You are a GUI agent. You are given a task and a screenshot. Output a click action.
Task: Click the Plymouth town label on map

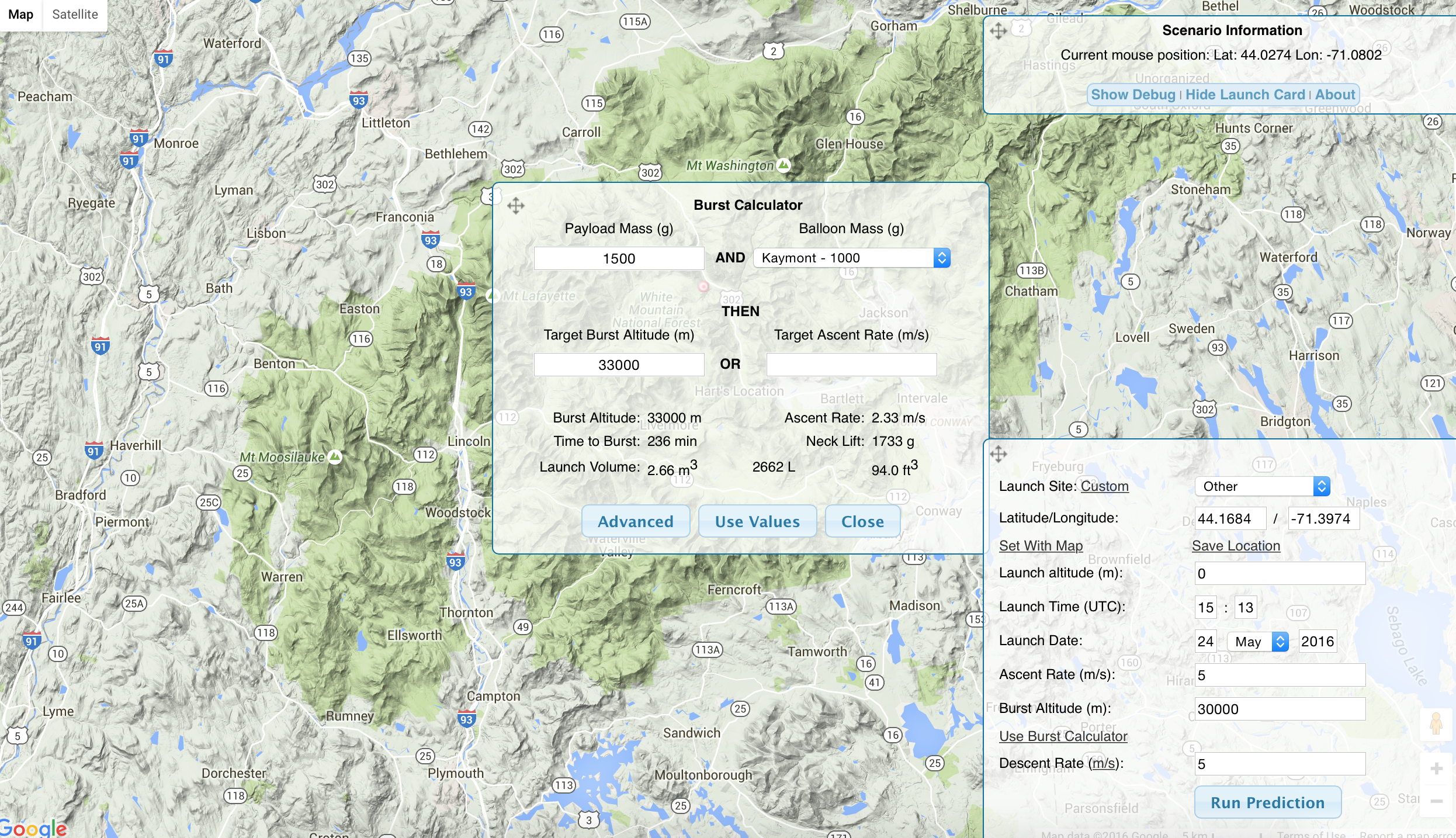pyautogui.click(x=456, y=773)
